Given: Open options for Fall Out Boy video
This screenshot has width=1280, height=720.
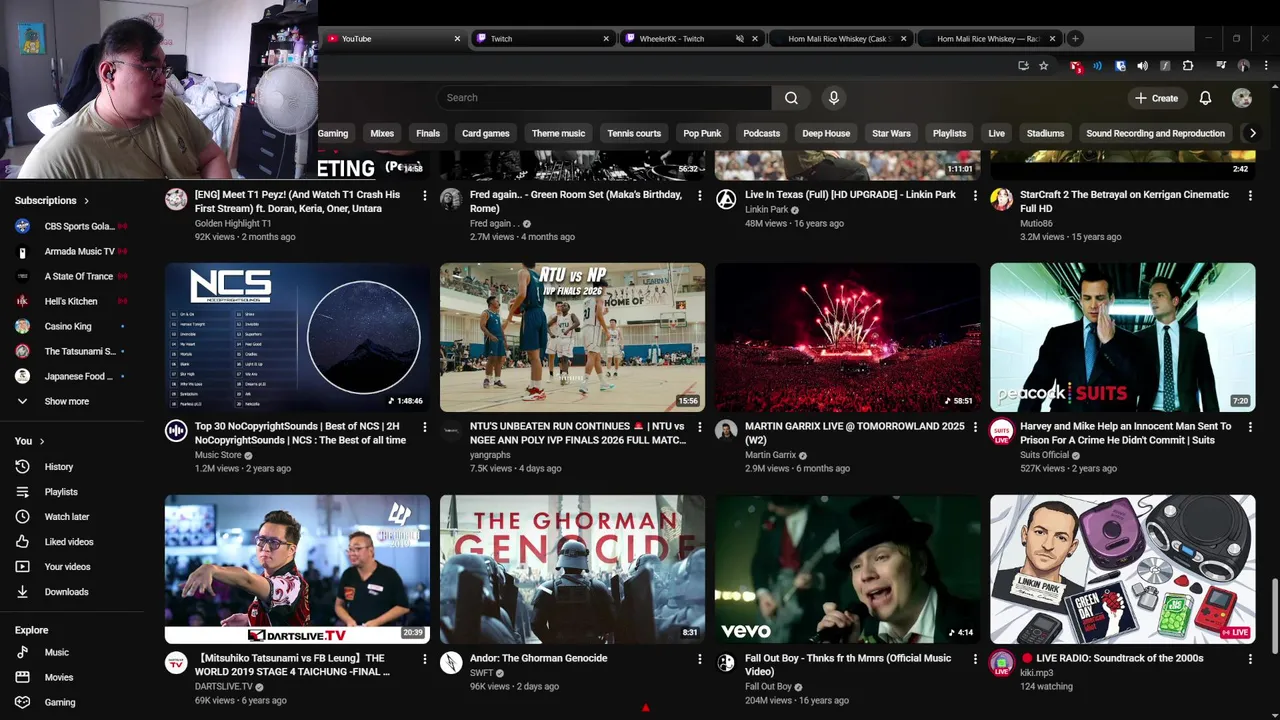Looking at the screenshot, I should point(975,659).
